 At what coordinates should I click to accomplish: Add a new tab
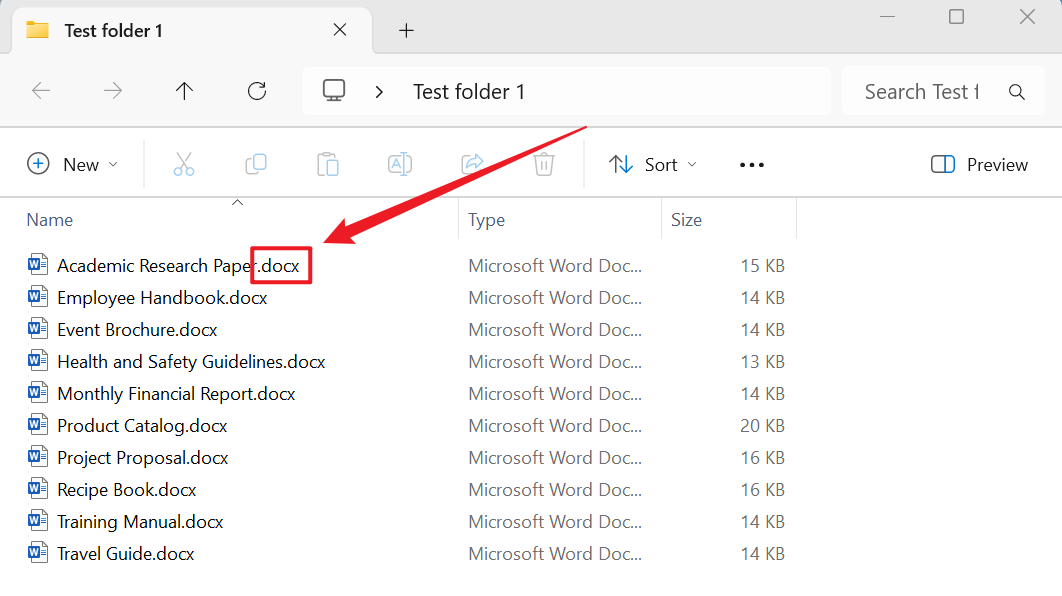tap(406, 31)
